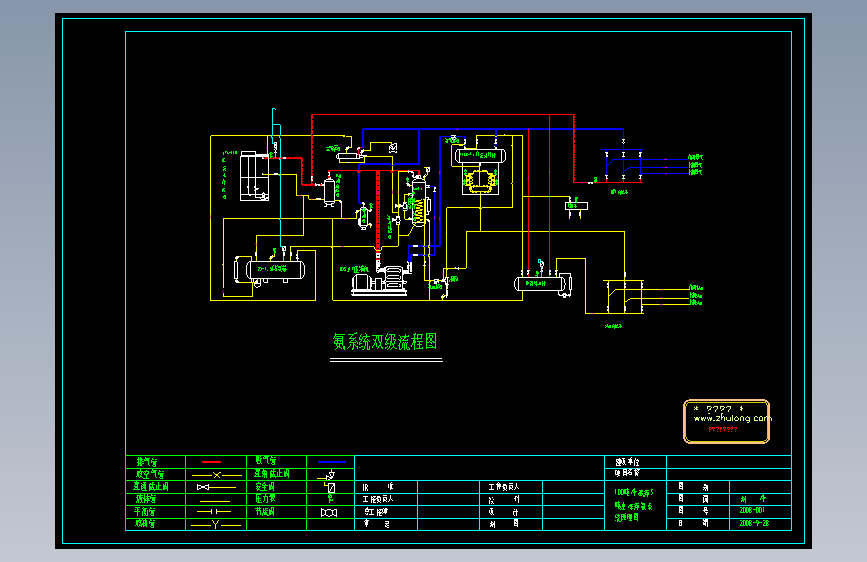Select the balance pipe legend symbol
867x562 pixels.
214,512
